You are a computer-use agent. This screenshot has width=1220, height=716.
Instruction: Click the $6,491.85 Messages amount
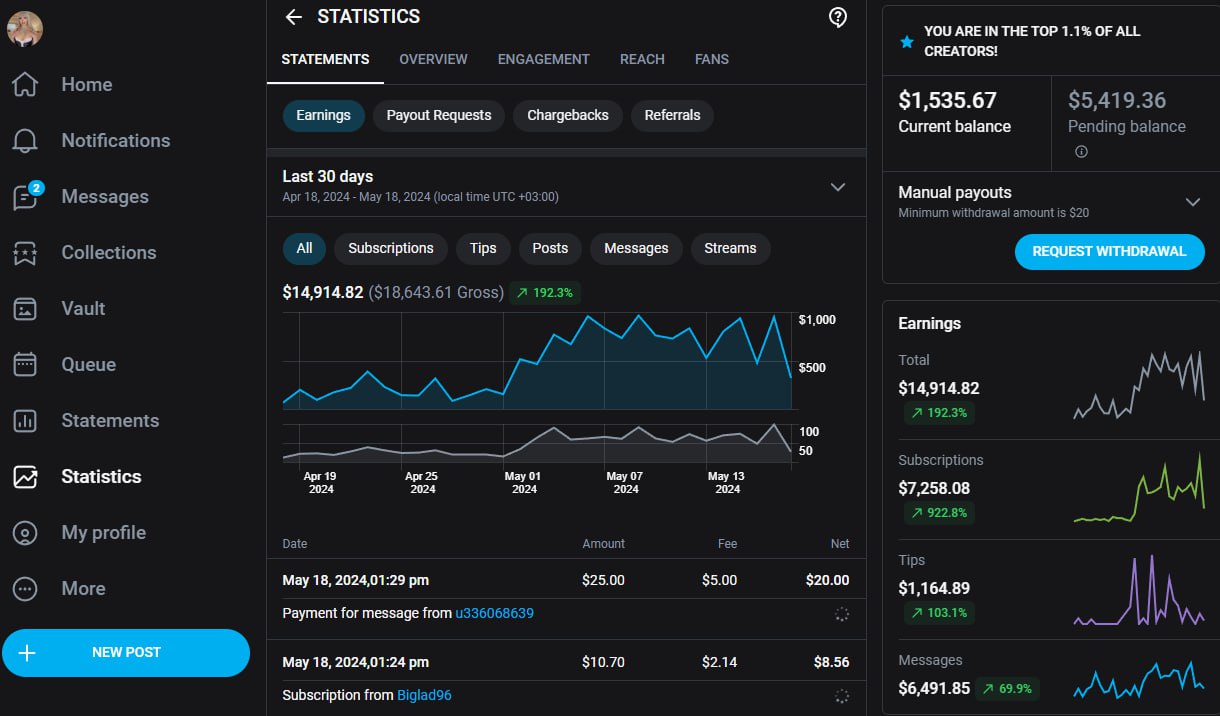point(934,688)
